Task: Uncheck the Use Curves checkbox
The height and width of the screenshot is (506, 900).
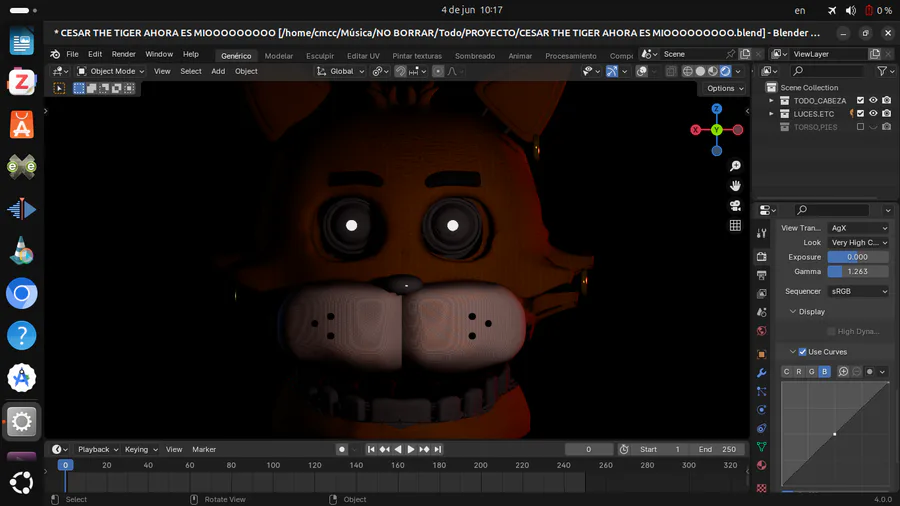Action: [802, 352]
